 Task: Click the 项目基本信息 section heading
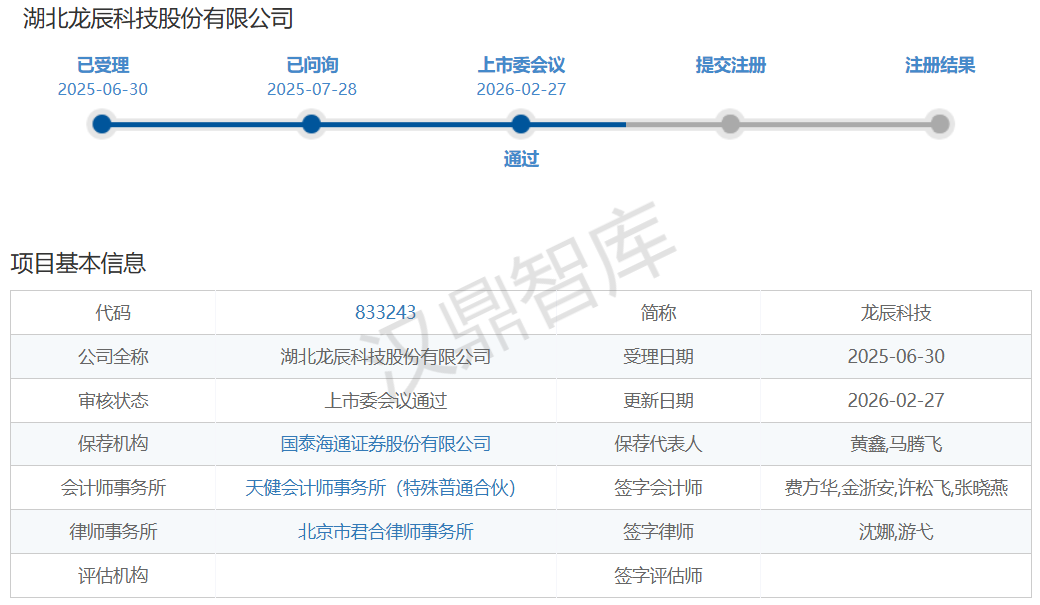(78, 263)
